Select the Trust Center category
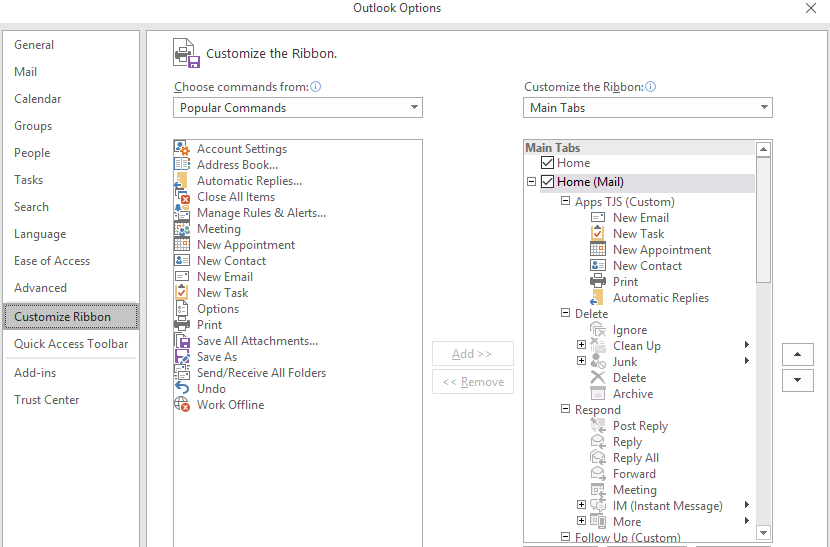The image size is (830, 547). 71,400
